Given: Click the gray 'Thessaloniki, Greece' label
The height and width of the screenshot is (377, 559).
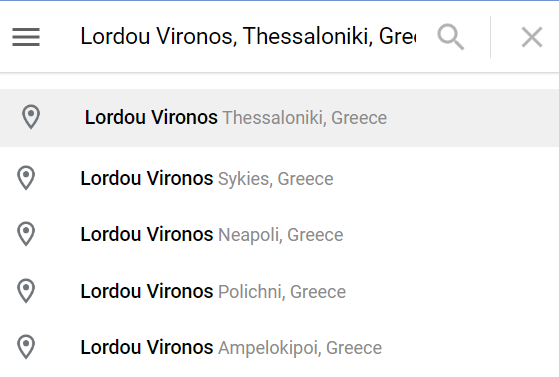Looking at the screenshot, I should (x=305, y=118).
